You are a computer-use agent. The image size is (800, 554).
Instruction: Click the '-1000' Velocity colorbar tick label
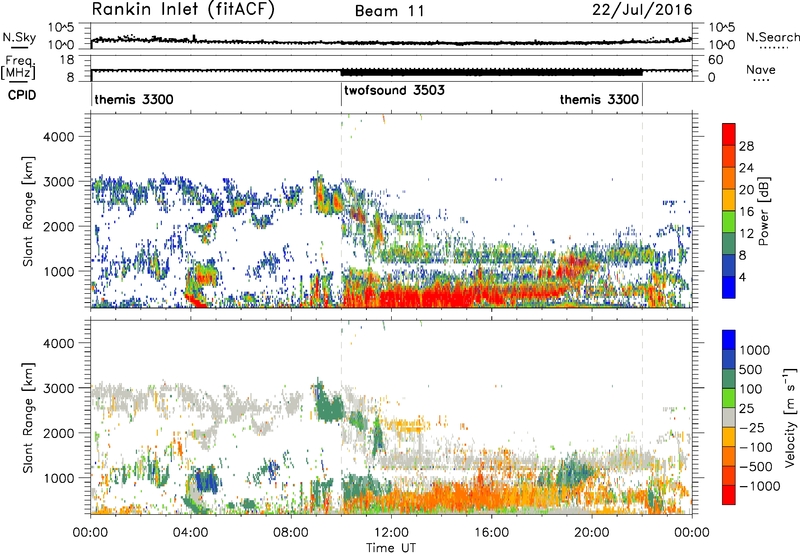pyautogui.click(x=759, y=486)
